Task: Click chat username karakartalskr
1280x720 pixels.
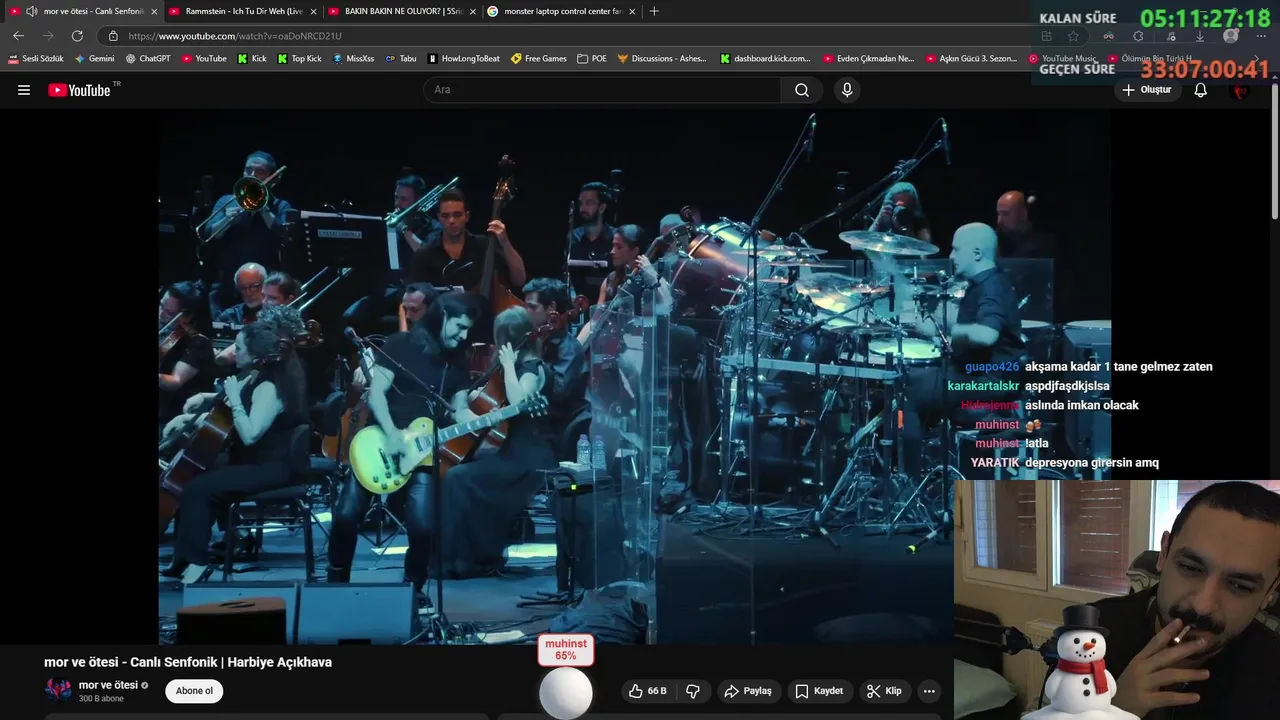Action: coord(984,386)
